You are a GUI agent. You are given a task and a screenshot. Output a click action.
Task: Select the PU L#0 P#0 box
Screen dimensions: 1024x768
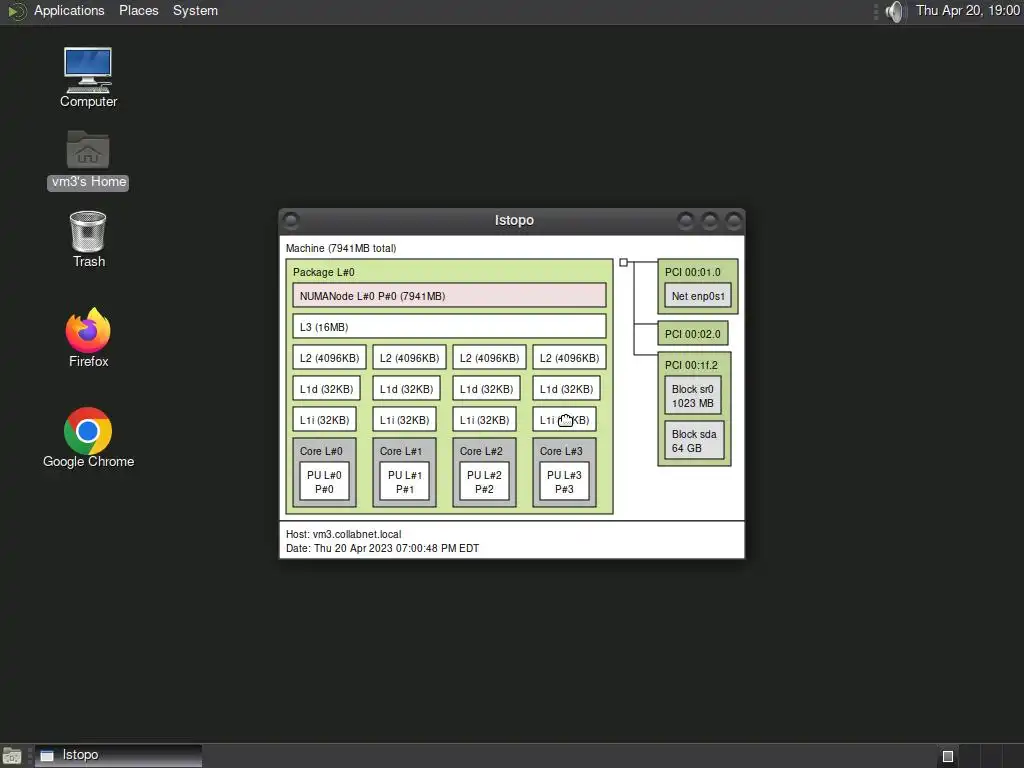tap(325, 482)
